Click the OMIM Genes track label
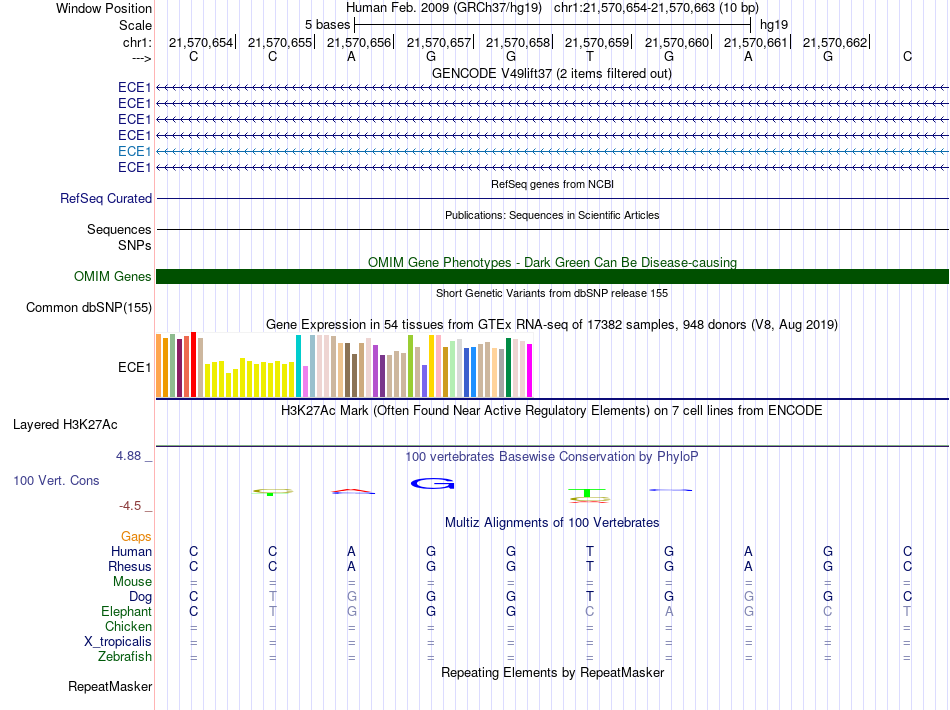950x710 pixels. tap(112, 277)
